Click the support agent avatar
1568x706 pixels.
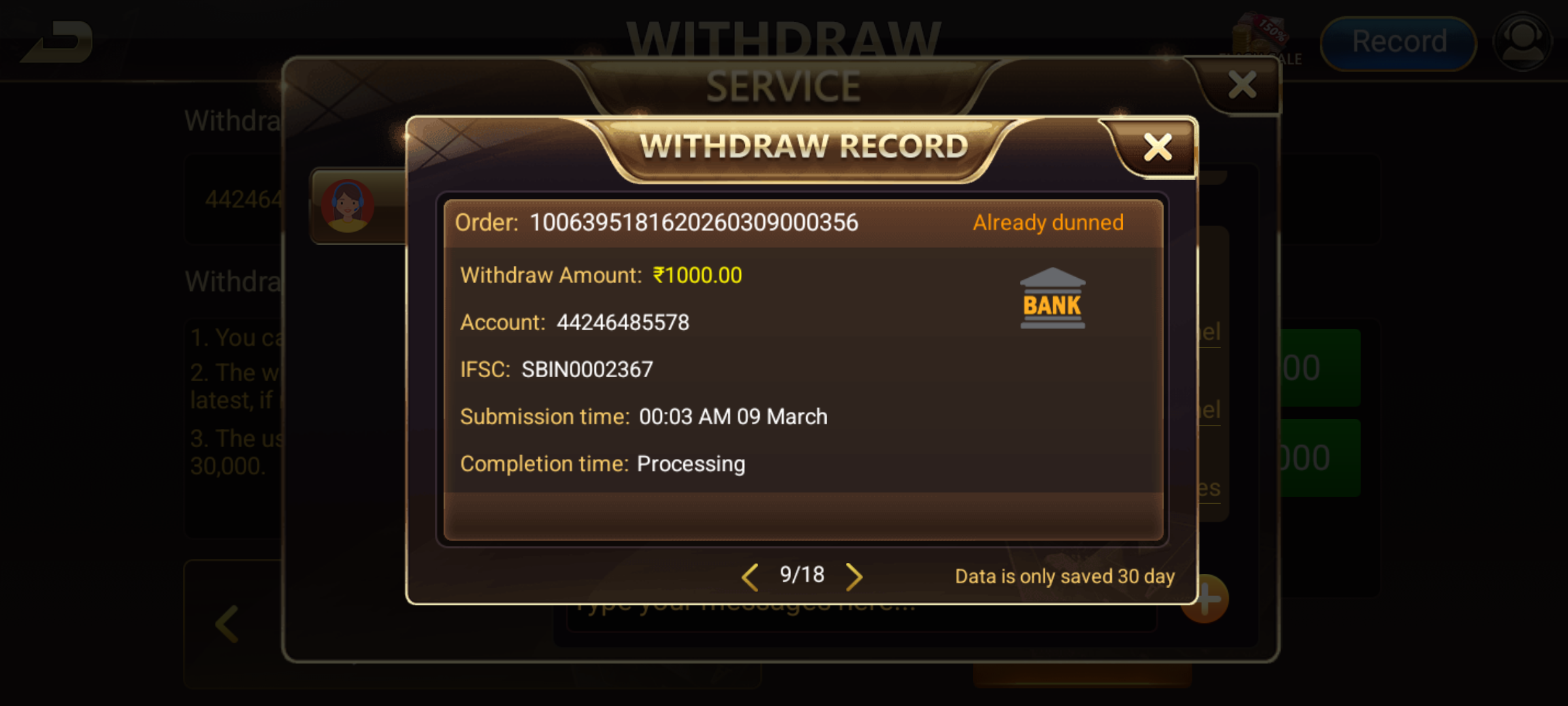click(x=348, y=206)
